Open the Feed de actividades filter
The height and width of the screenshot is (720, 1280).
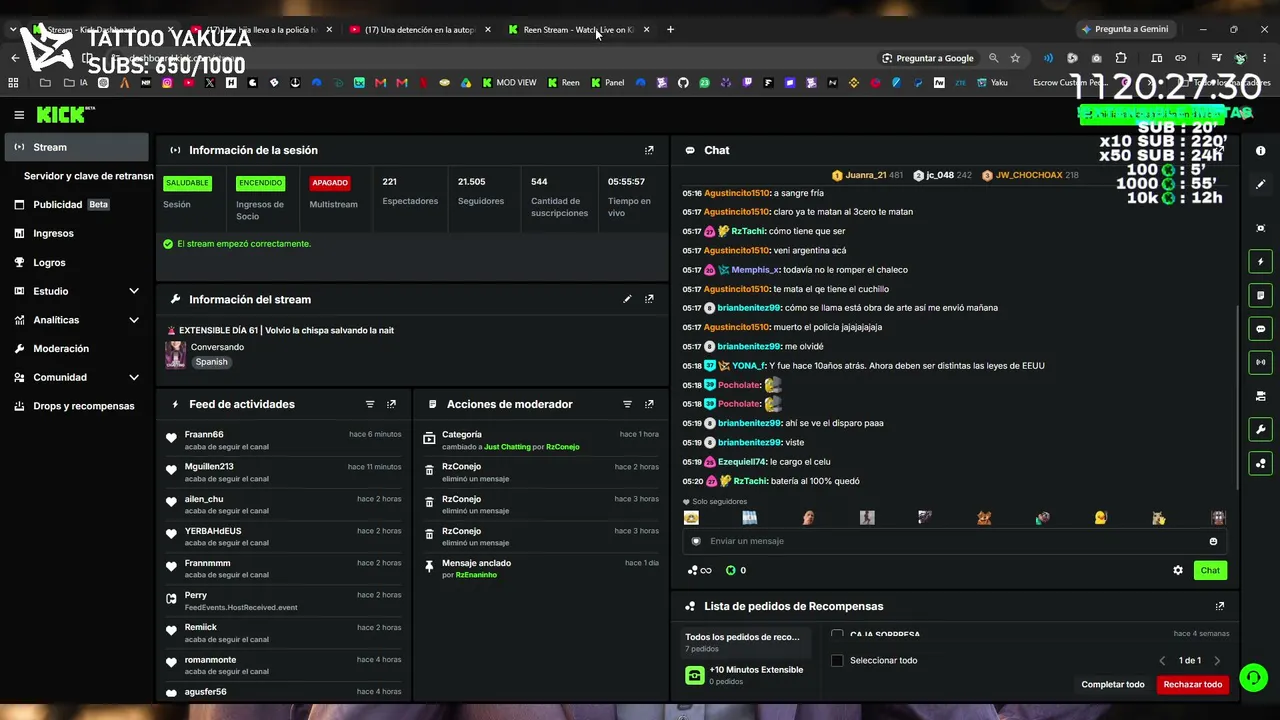(x=370, y=404)
